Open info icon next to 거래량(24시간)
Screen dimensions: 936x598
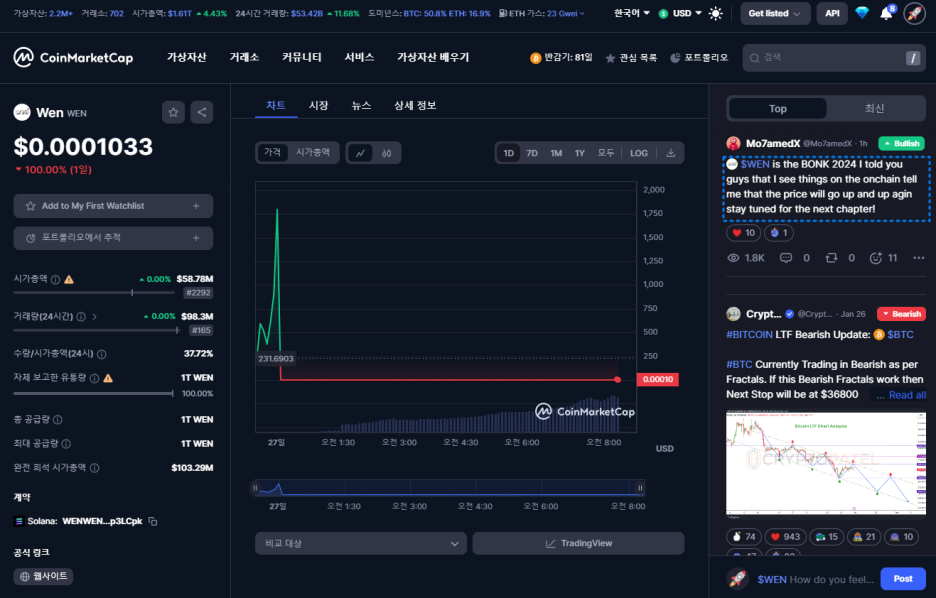tap(81, 317)
